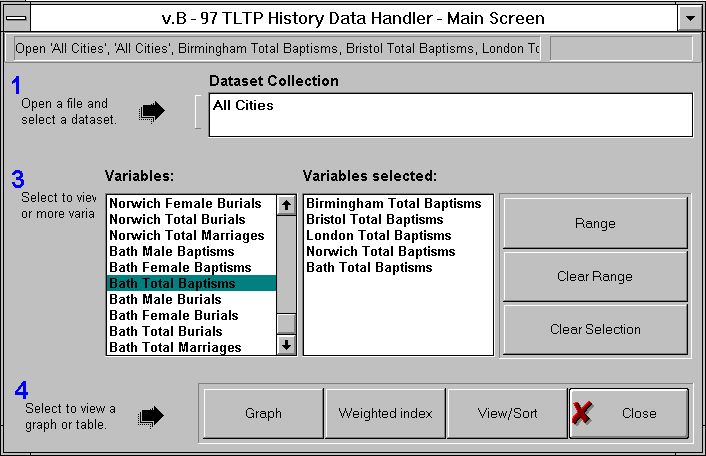Select Bath Total Marriages in Variables
Screen dimensions: 706x456
click(175, 347)
